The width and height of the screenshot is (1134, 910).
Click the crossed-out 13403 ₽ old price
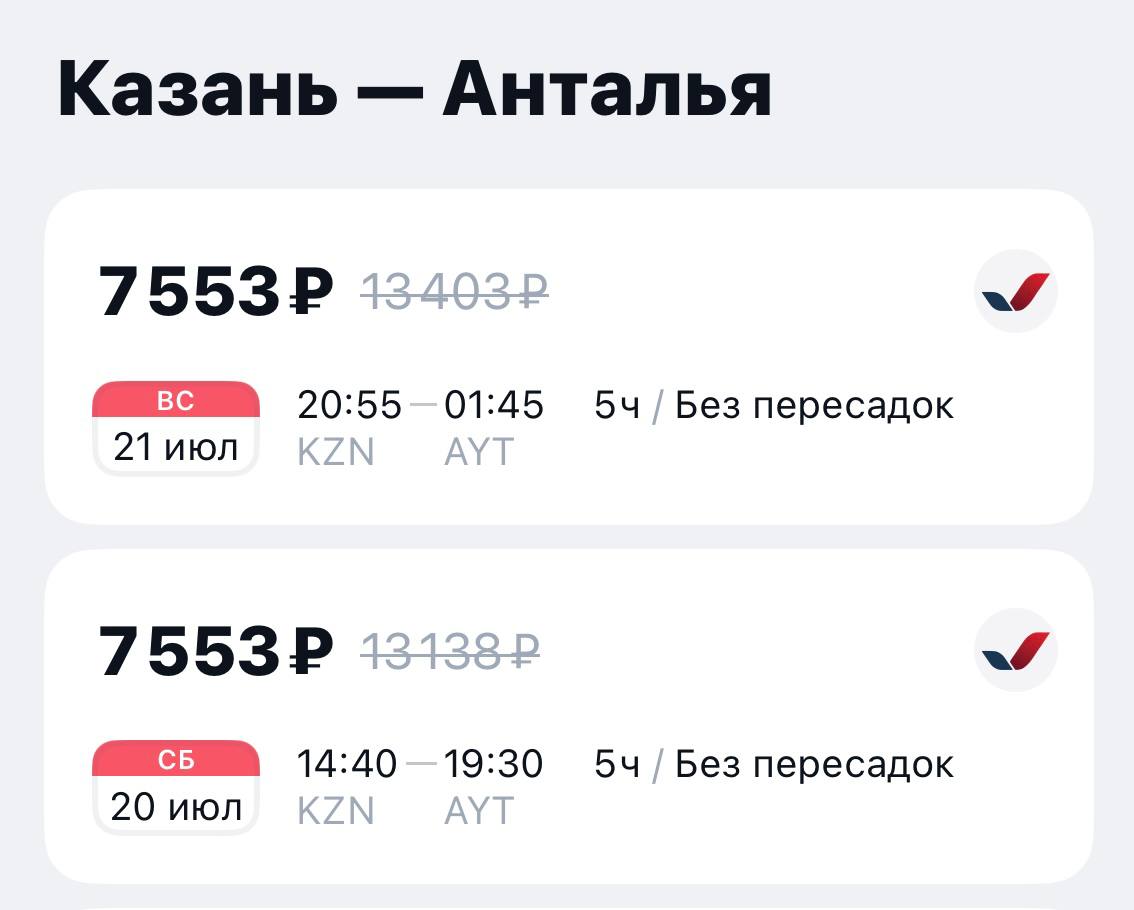(454, 292)
